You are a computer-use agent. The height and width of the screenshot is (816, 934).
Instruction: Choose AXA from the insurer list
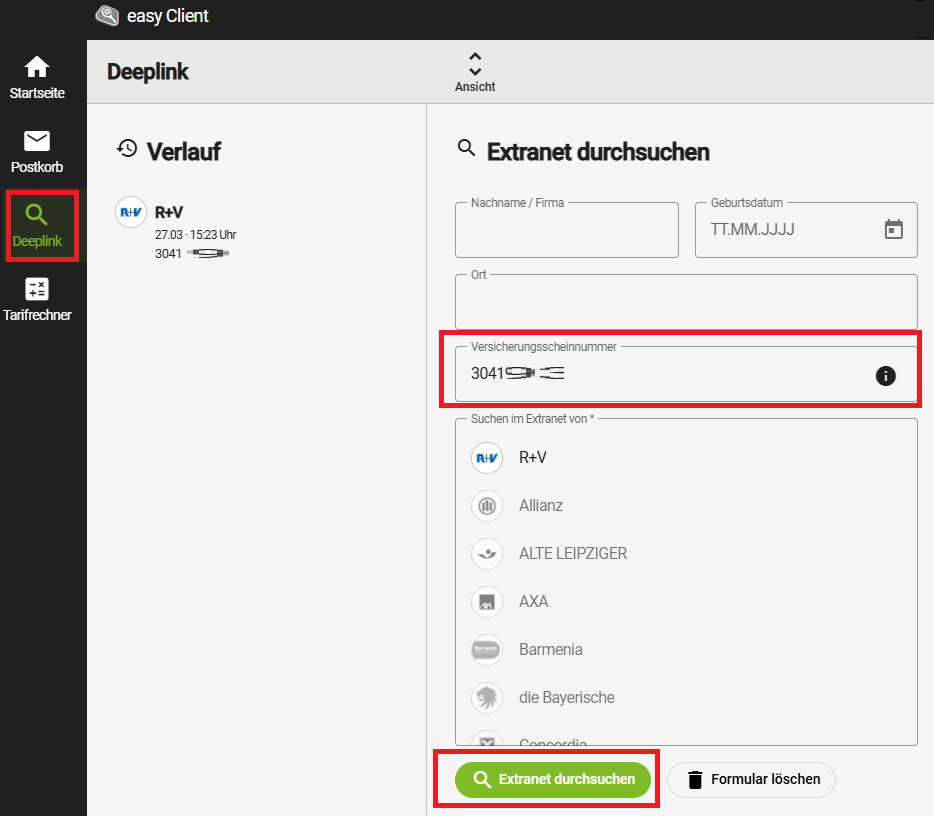(x=534, y=601)
